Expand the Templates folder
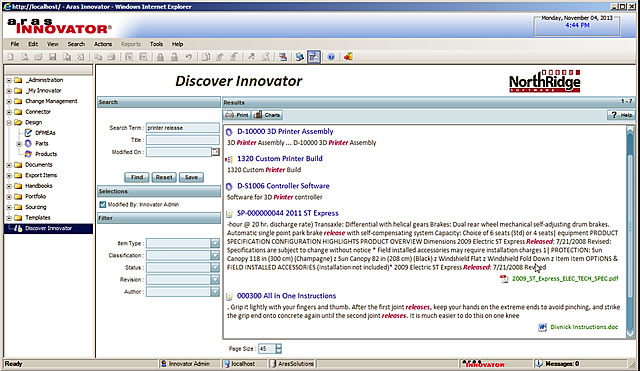This screenshot has height=371, width=640. pyautogui.click(x=9, y=218)
